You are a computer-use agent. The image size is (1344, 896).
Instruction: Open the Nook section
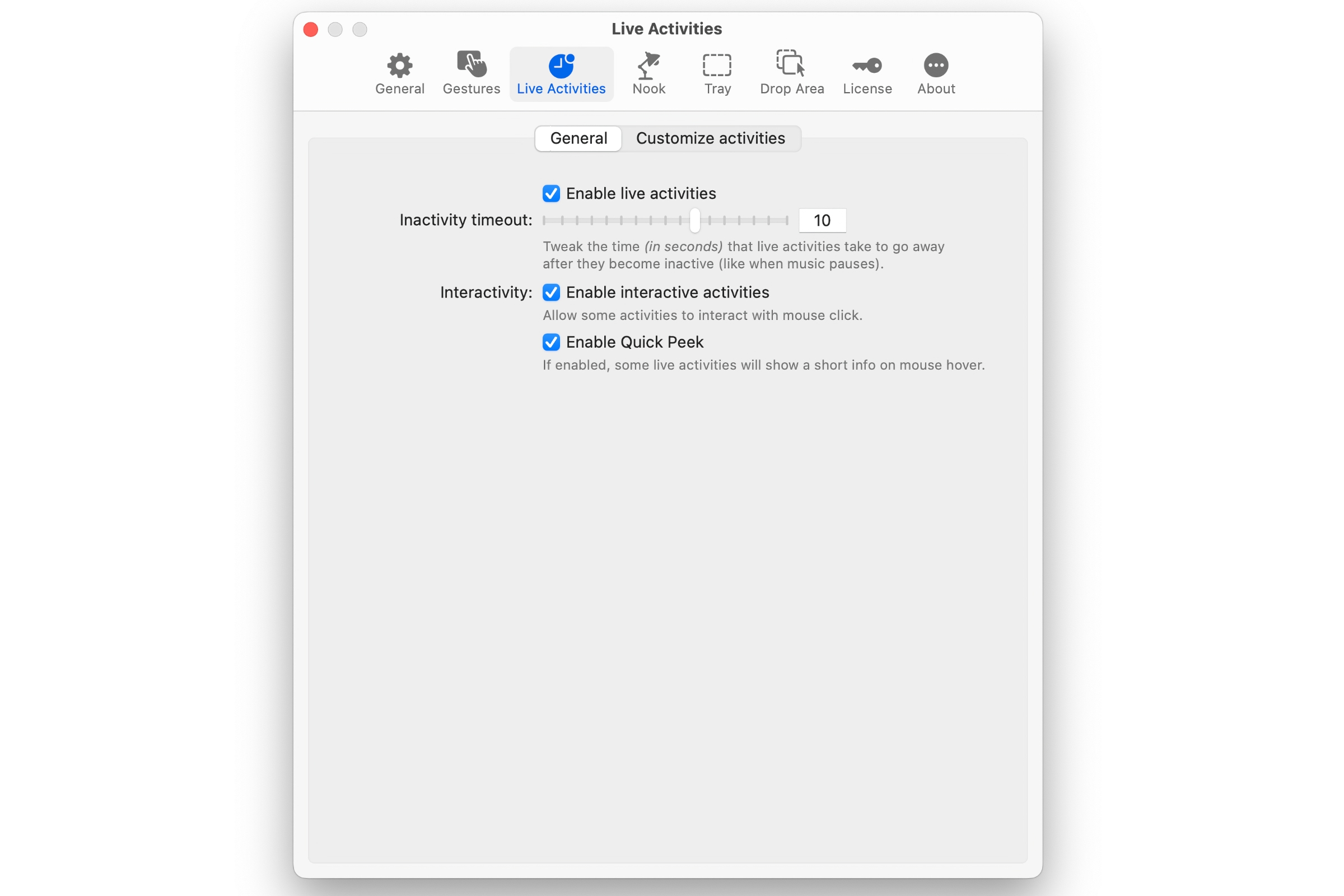(x=649, y=73)
